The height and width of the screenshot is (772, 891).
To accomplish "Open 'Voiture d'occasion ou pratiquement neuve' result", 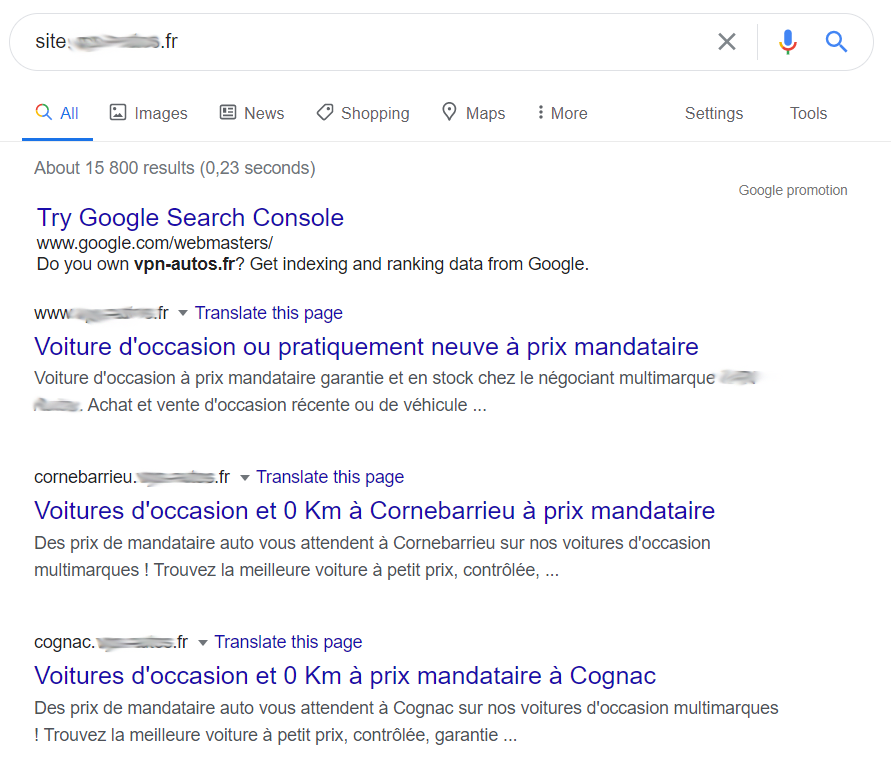I will tap(366, 347).
